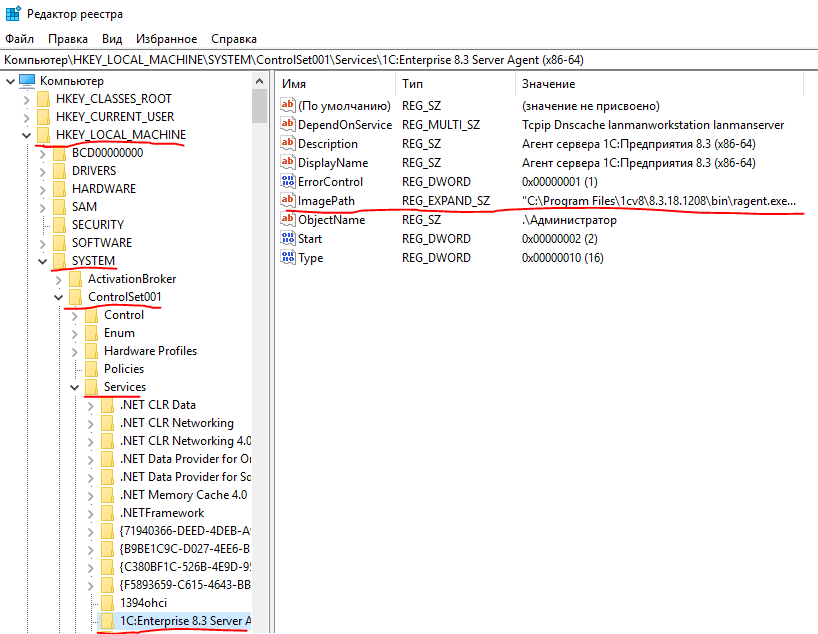Screen dimensions: 818x634
Task: Expand the HKEY_CURRENT_USER branch
Action: (x=26, y=117)
